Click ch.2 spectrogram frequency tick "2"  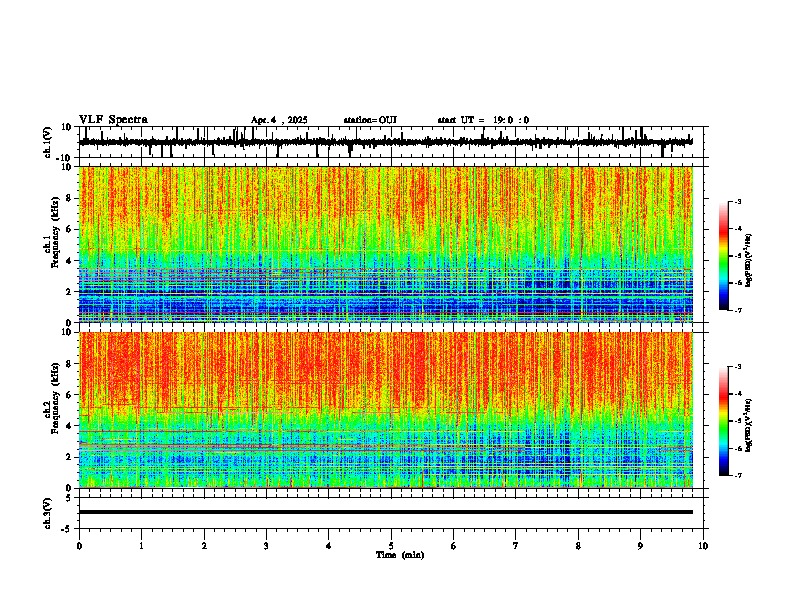[x=70, y=457]
